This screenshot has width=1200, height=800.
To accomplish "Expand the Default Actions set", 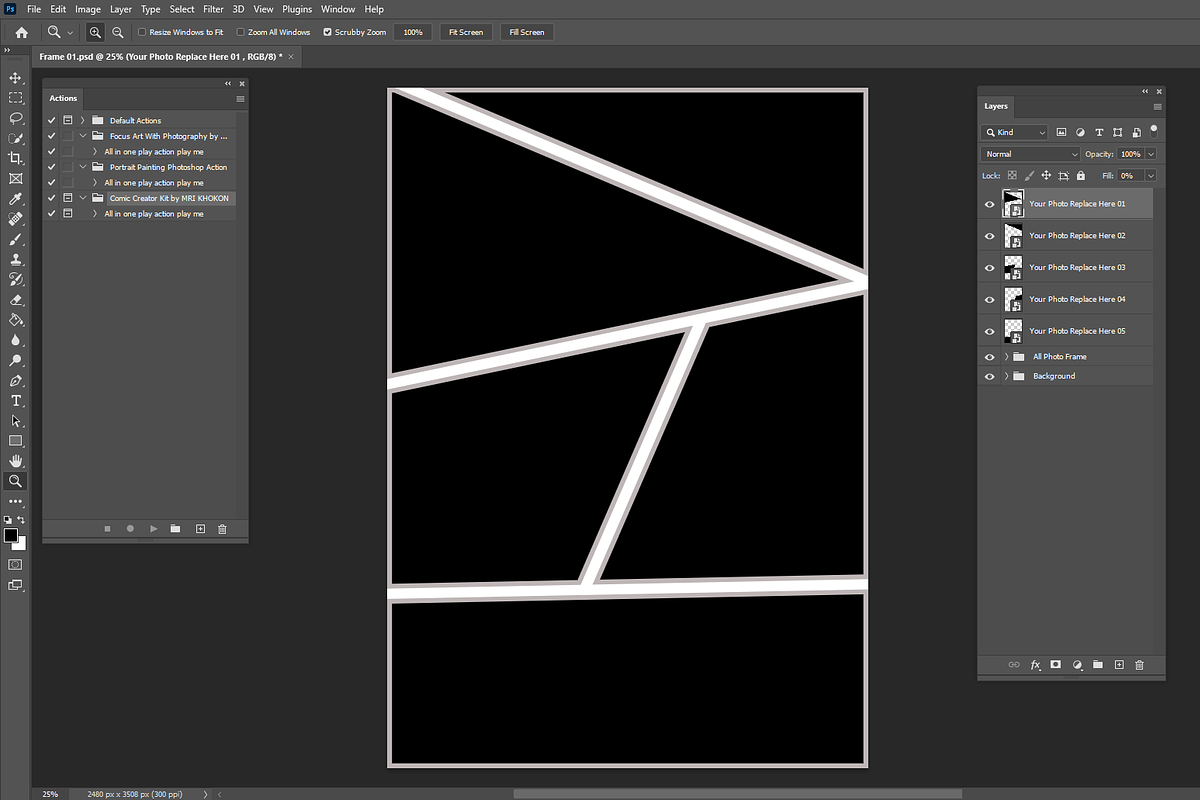I will click(x=83, y=120).
